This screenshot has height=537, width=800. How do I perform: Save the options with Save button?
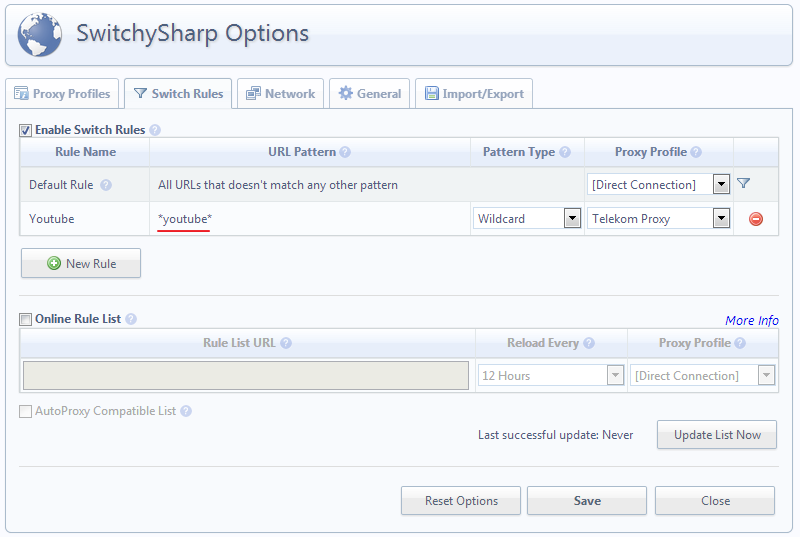click(587, 501)
